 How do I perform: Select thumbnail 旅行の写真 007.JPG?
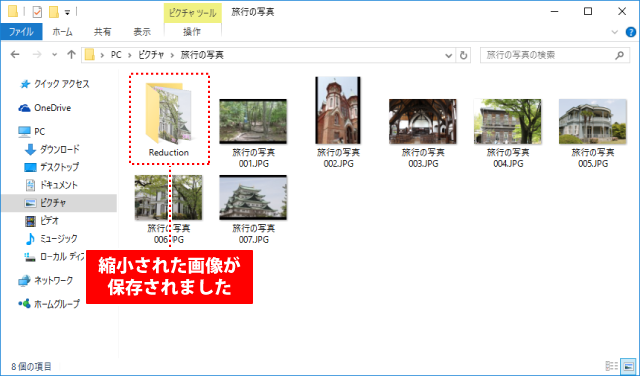point(253,198)
